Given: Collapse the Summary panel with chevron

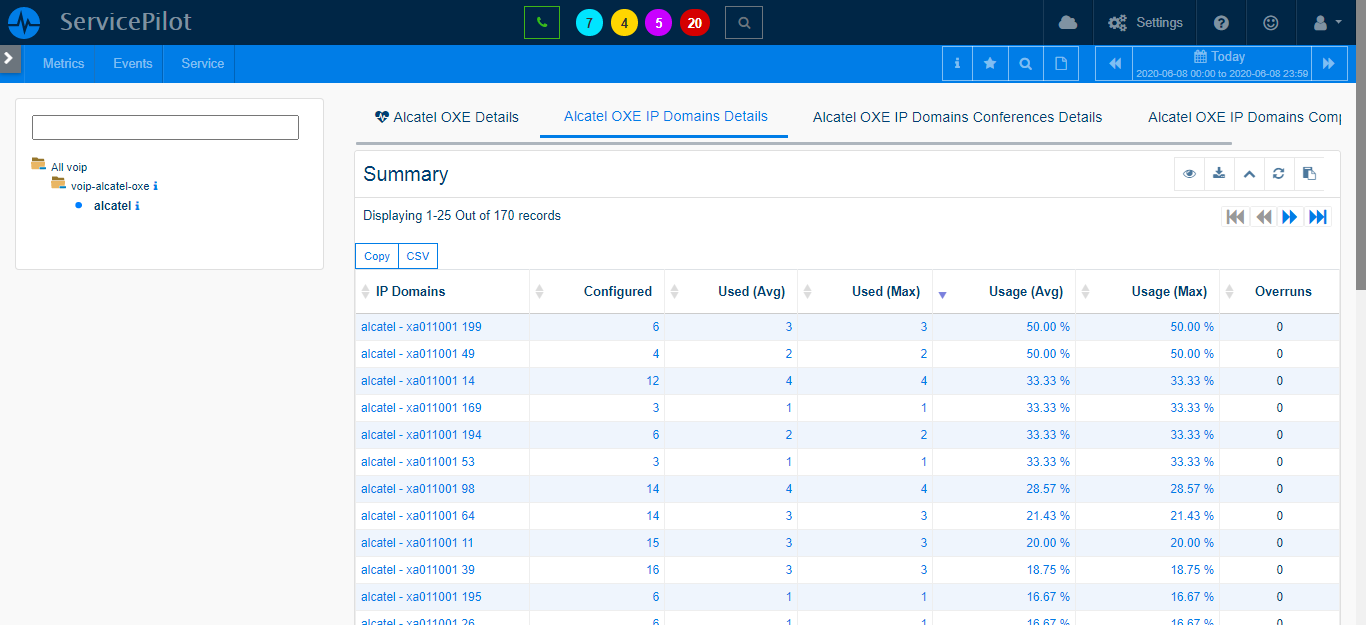Looking at the screenshot, I should pos(1249,173).
